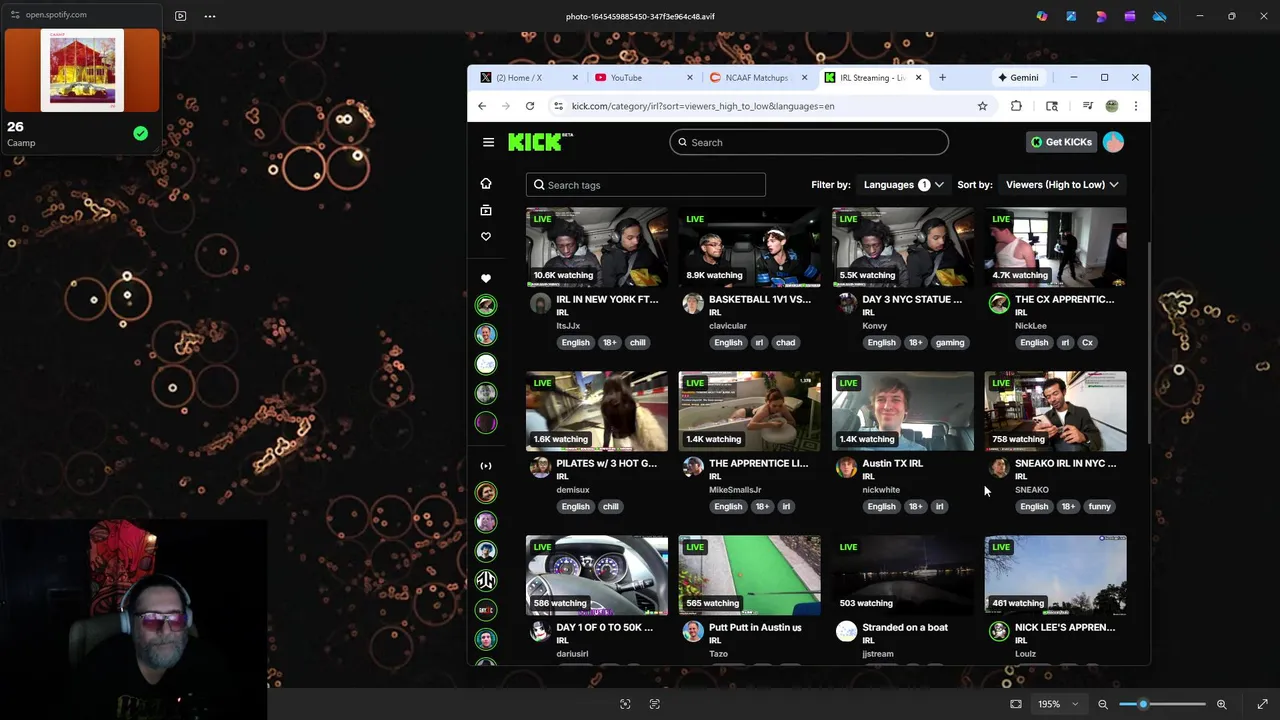Bookmark this page with the star icon
This screenshot has width=1280, height=720.
982,106
